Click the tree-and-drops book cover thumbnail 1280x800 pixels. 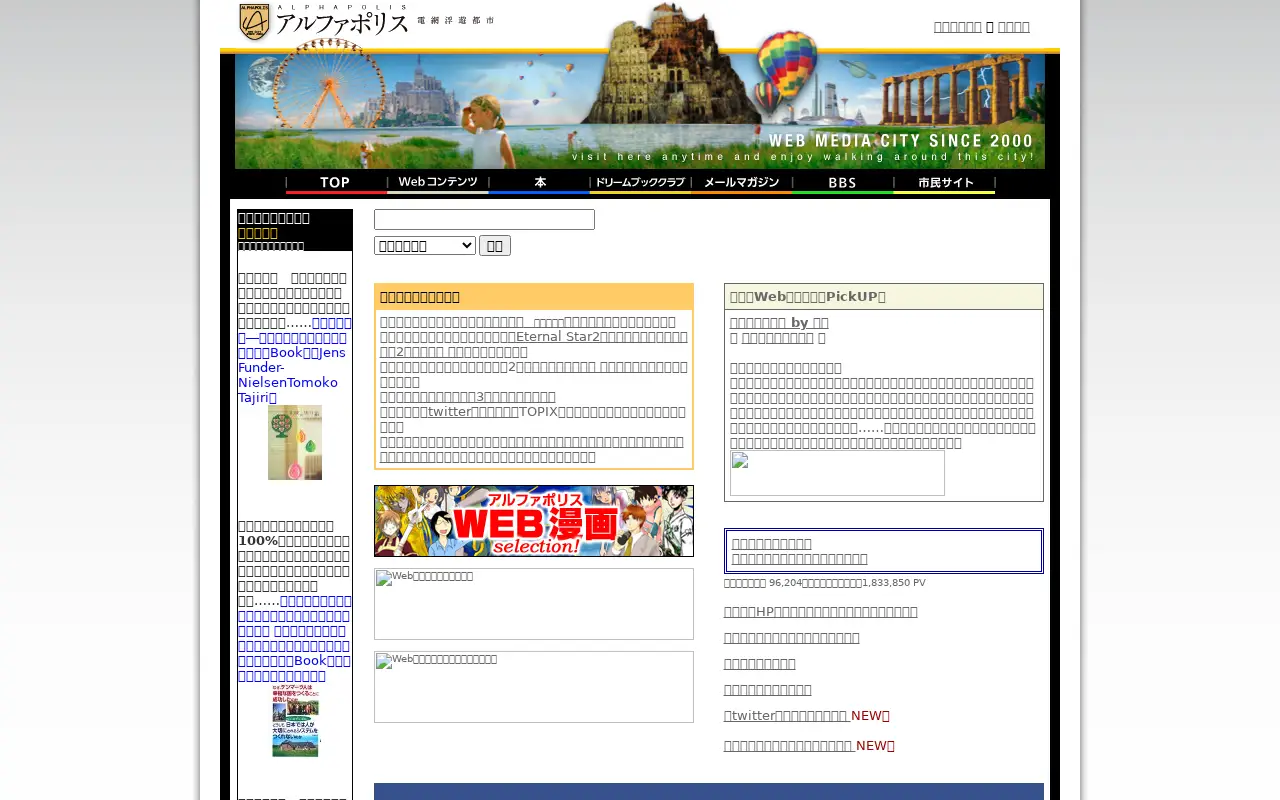click(295, 442)
